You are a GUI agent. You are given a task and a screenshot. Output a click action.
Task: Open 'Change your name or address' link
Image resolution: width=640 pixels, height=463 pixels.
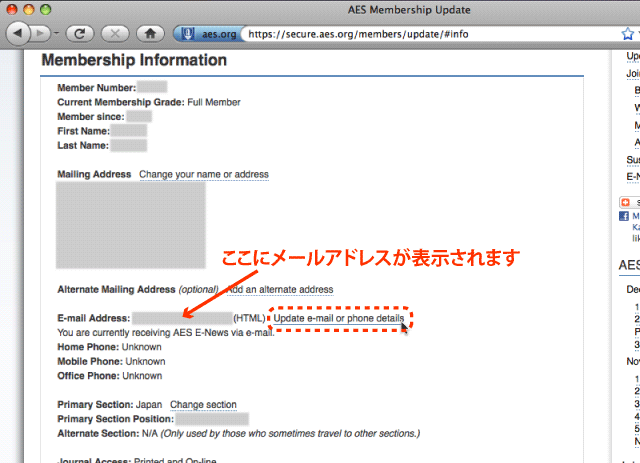click(x=204, y=174)
